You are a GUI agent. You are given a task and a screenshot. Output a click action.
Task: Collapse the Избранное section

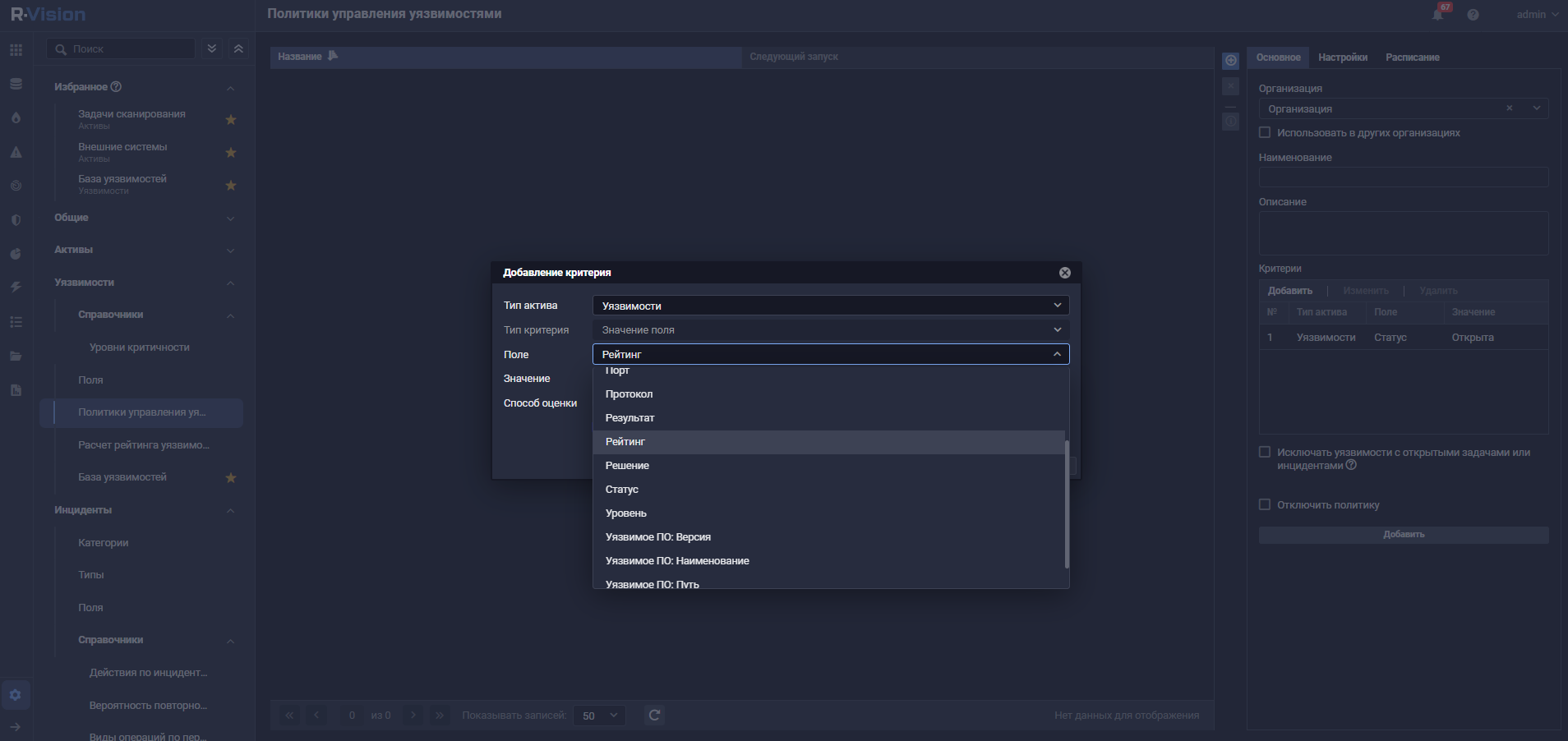click(231, 88)
